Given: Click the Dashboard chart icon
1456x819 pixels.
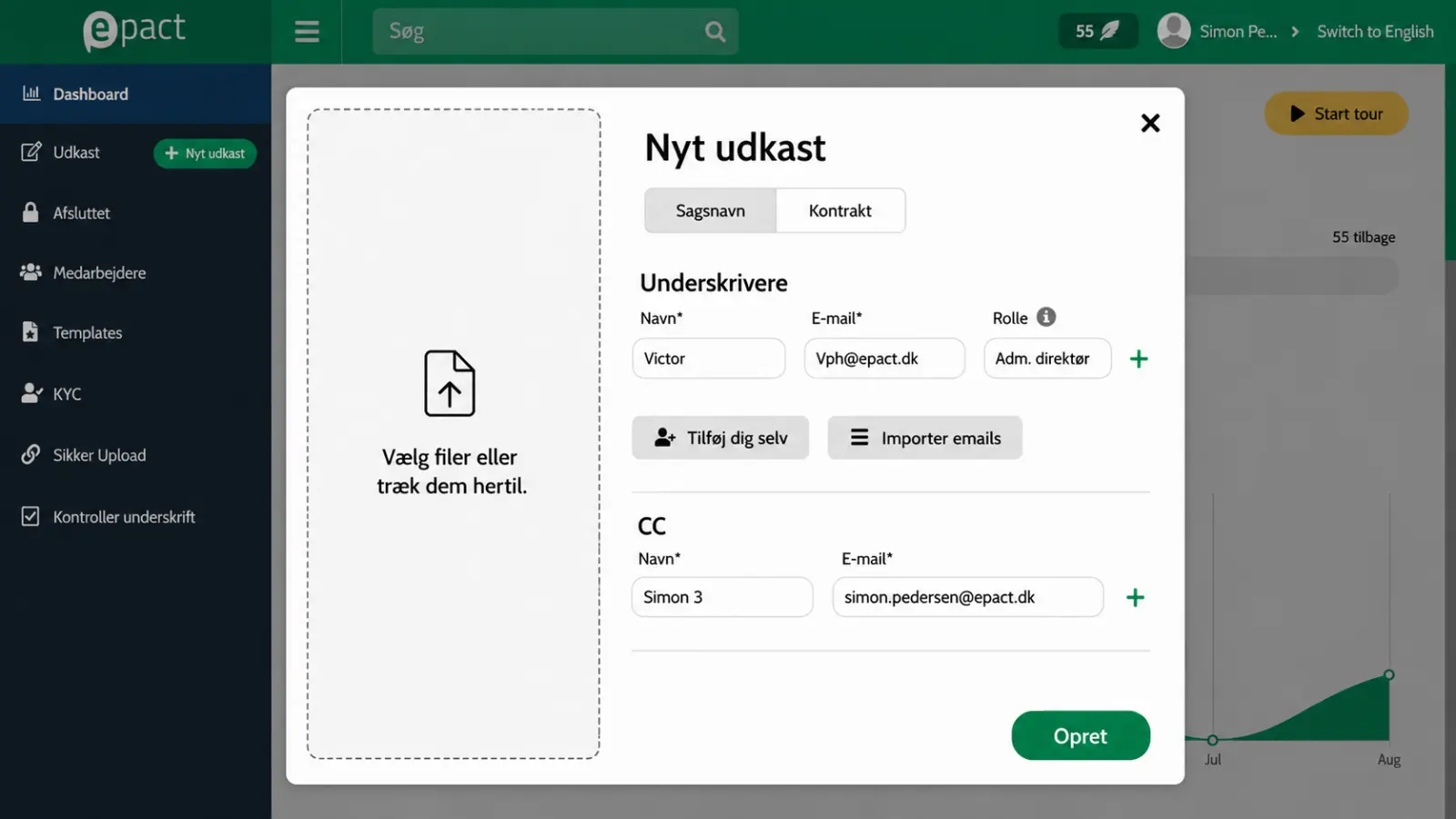Looking at the screenshot, I should pyautogui.click(x=31, y=93).
